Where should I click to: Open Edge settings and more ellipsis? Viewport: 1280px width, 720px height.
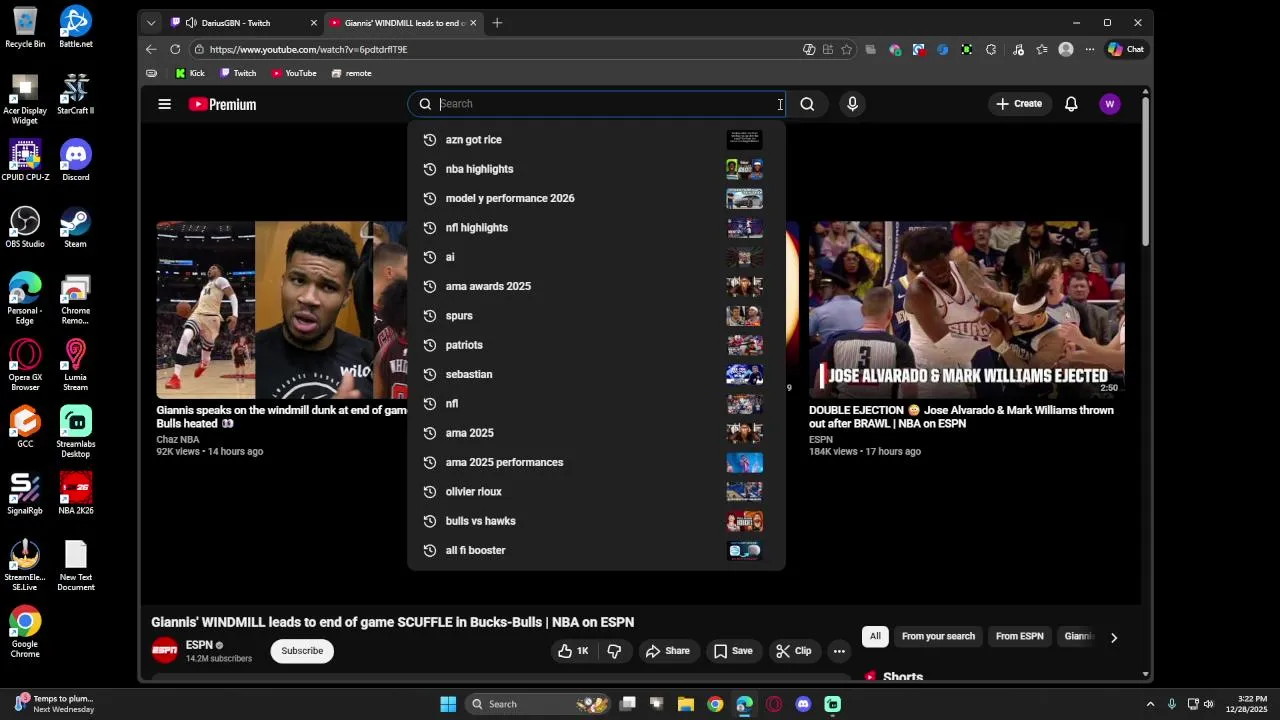tap(1090, 49)
